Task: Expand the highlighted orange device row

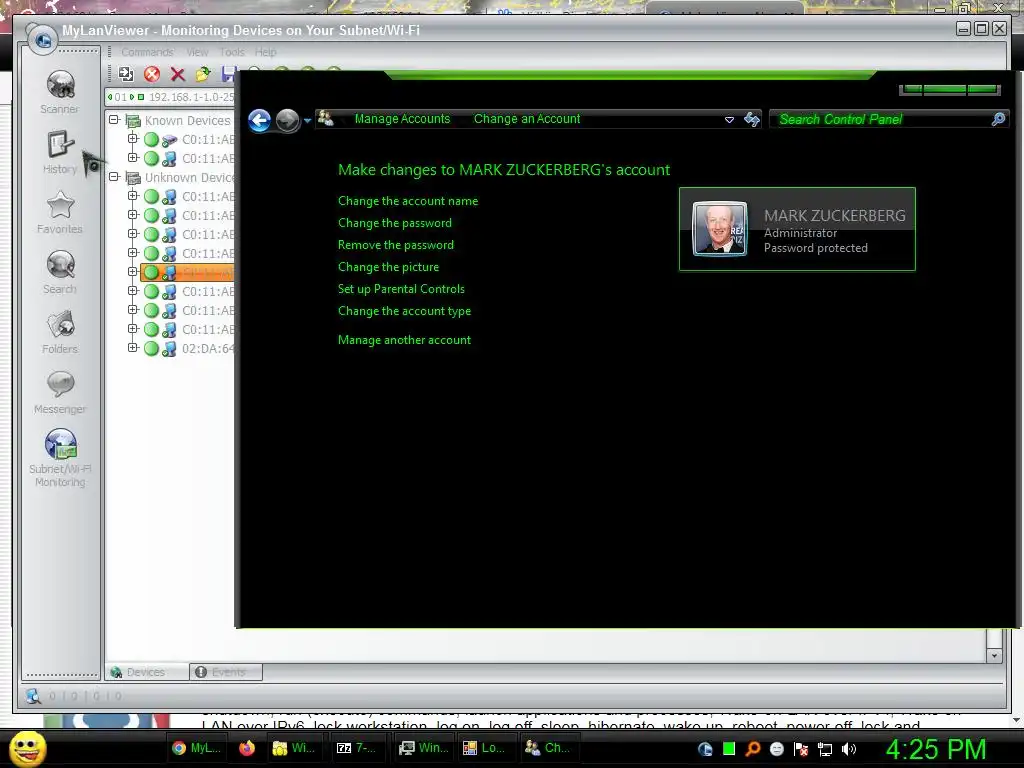Action: coord(133,271)
